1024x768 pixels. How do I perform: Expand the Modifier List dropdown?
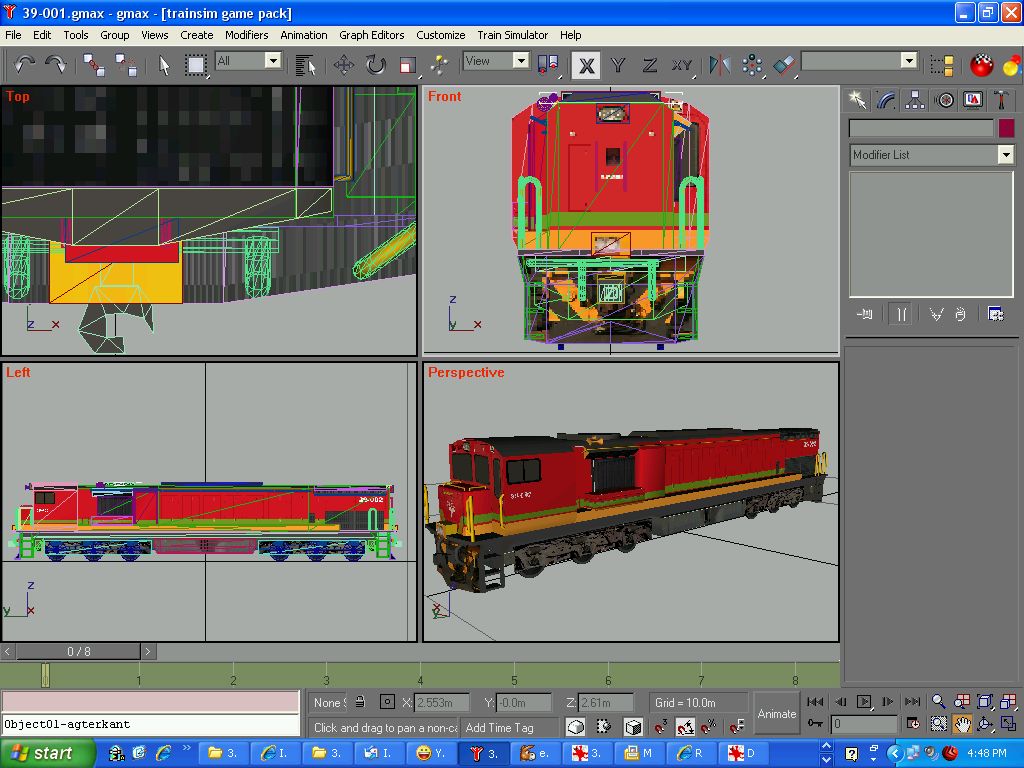1005,155
